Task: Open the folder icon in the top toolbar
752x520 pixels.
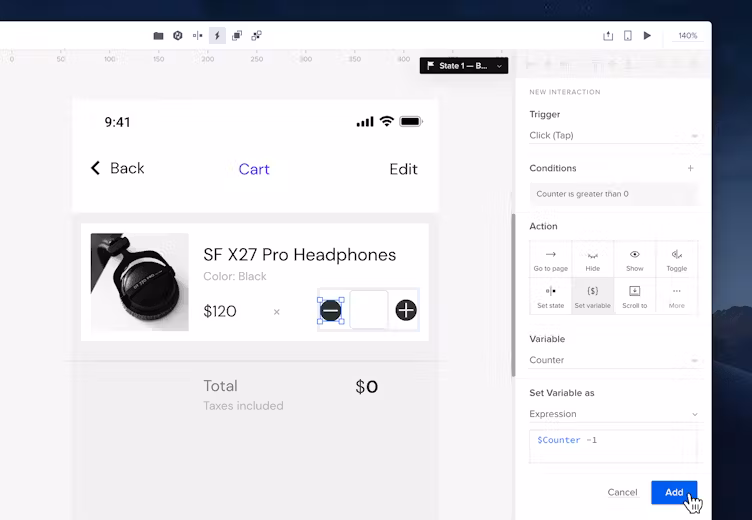Action: point(158,35)
